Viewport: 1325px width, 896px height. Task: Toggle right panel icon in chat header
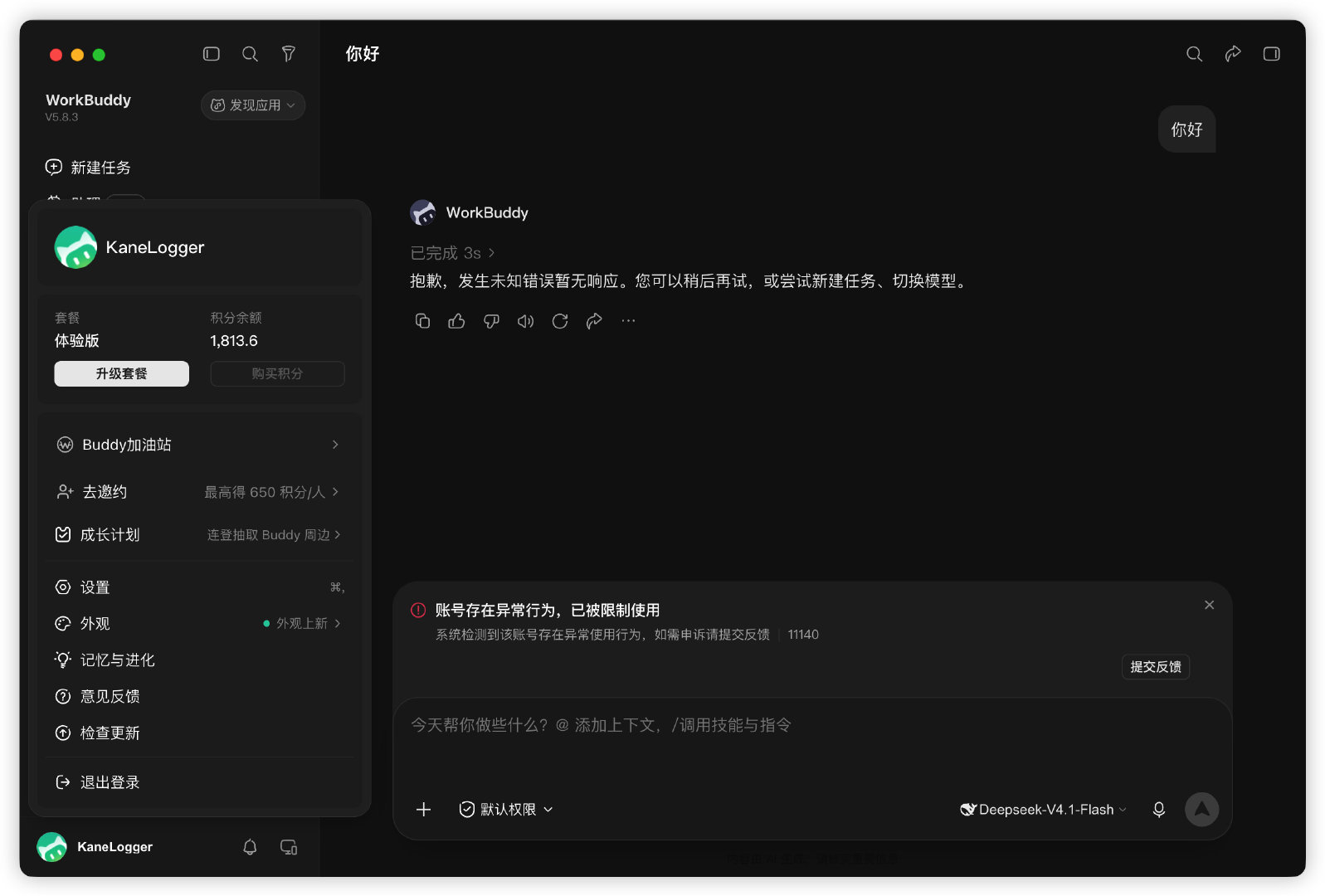1271,54
